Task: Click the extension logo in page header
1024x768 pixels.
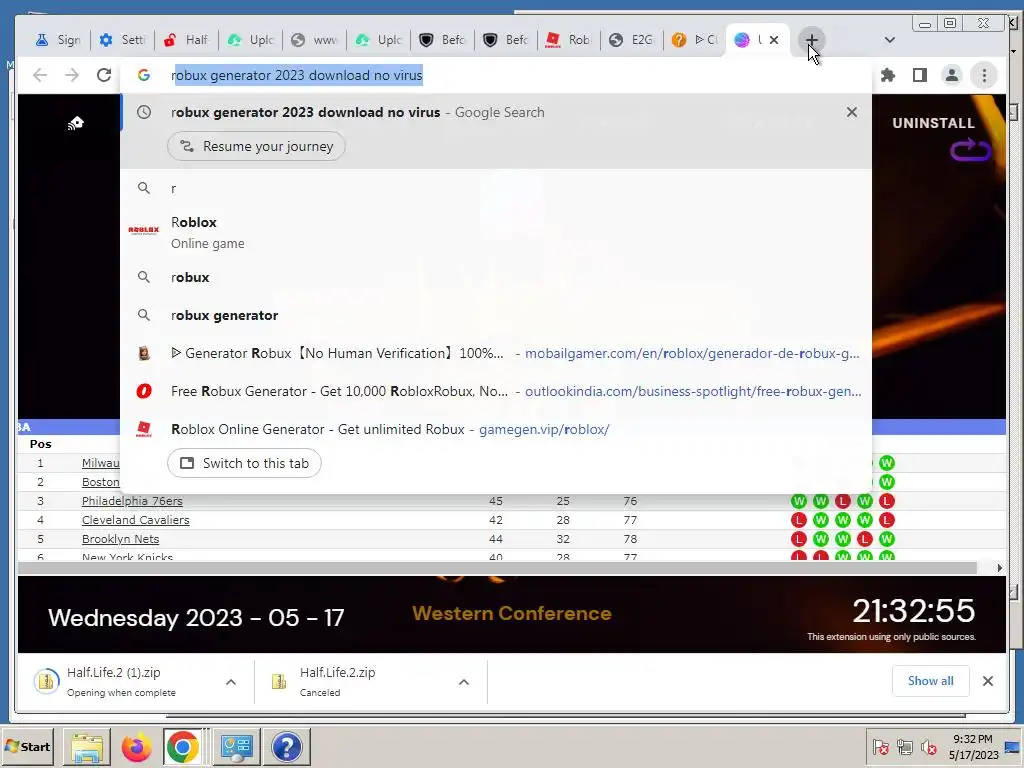Action: (76, 123)
